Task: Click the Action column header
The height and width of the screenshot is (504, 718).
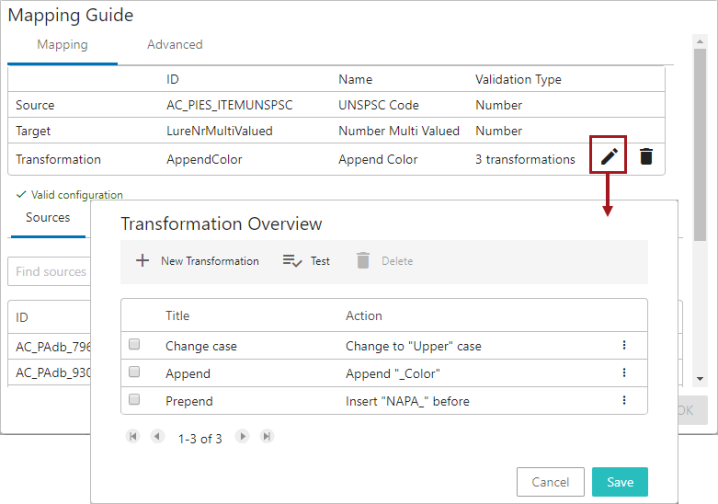Action: [364, 316]
